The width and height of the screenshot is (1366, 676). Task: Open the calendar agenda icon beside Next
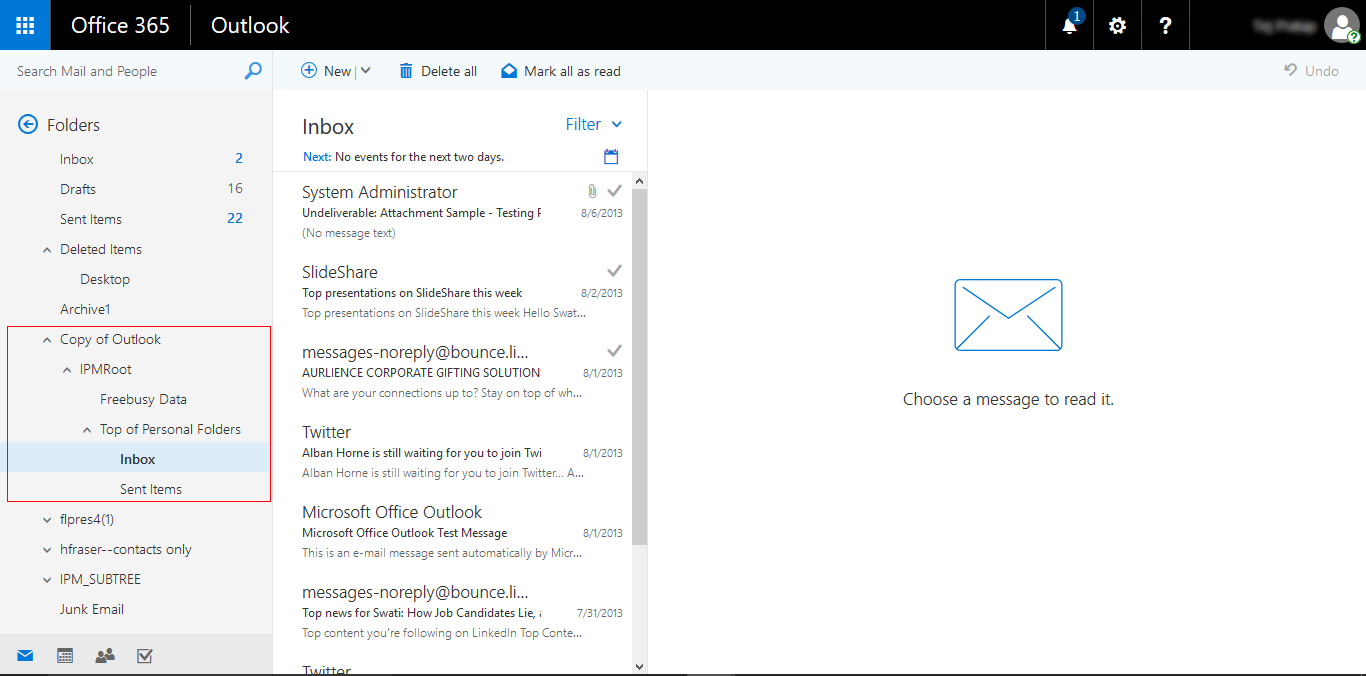(x=611, y=157)
